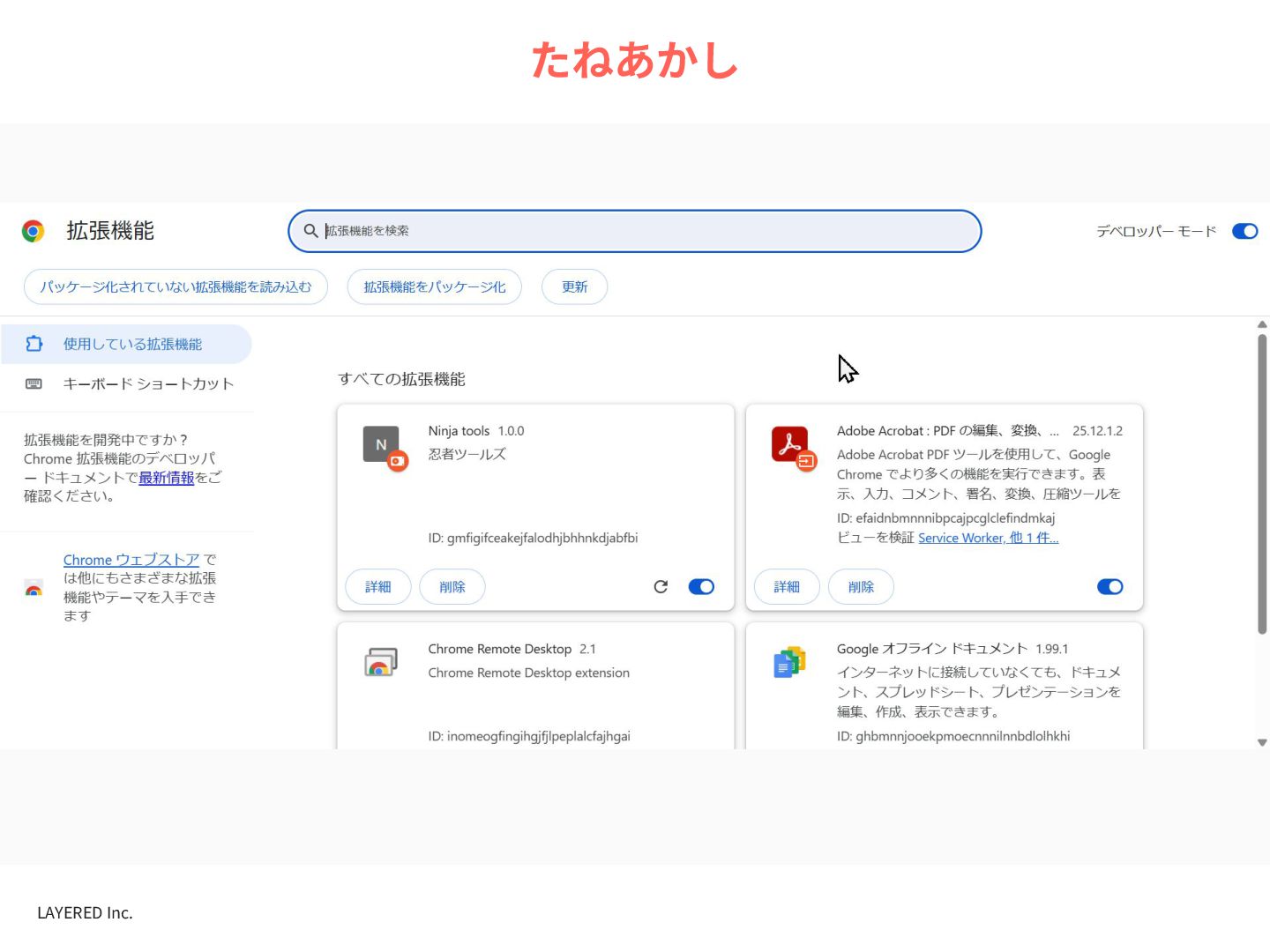Image resolution: width=1270 pixels, height=952 pixels.
Task: Select 使用している拡張機能 in sidebar
Action: [127, 344]
